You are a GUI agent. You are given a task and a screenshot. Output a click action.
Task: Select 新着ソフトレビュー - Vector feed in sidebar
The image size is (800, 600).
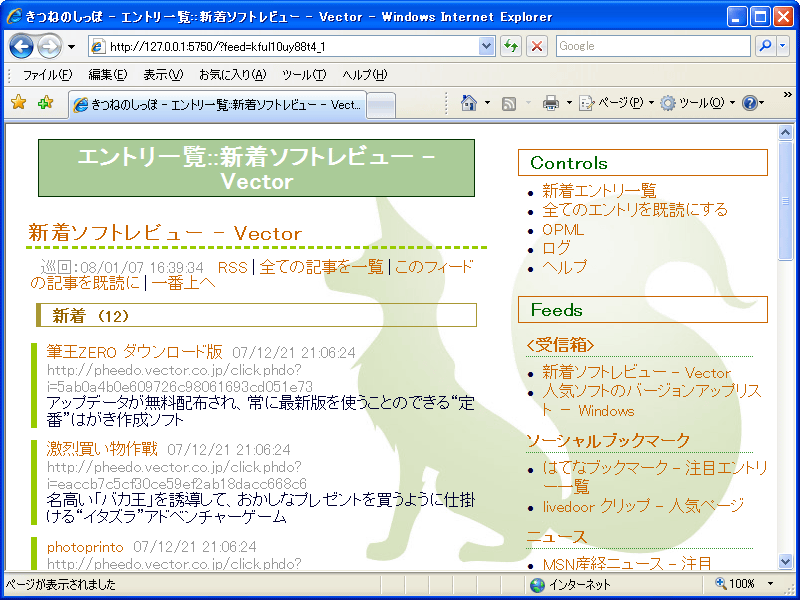[x=637, y=373]
